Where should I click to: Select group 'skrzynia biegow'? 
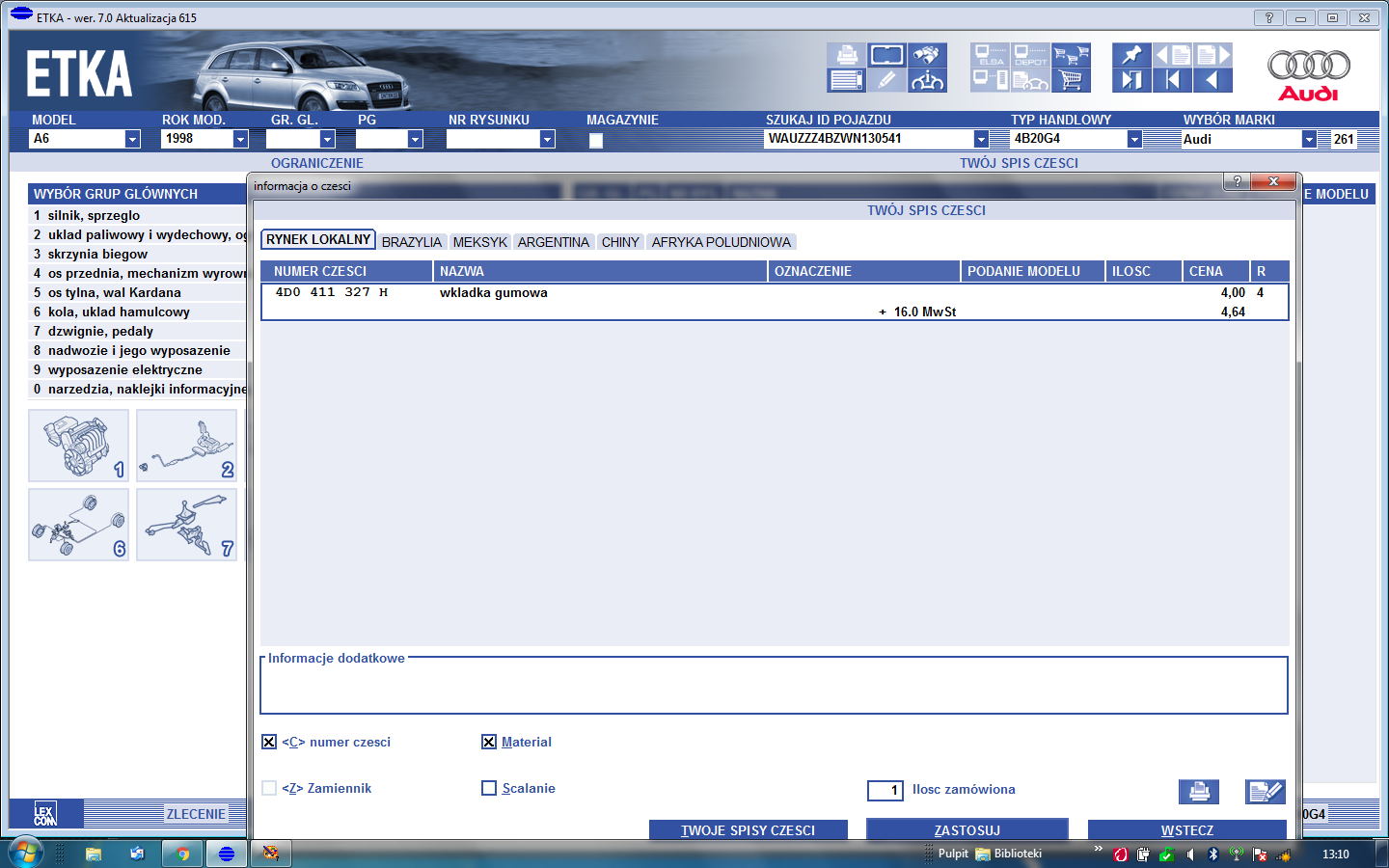click(137, 254)
